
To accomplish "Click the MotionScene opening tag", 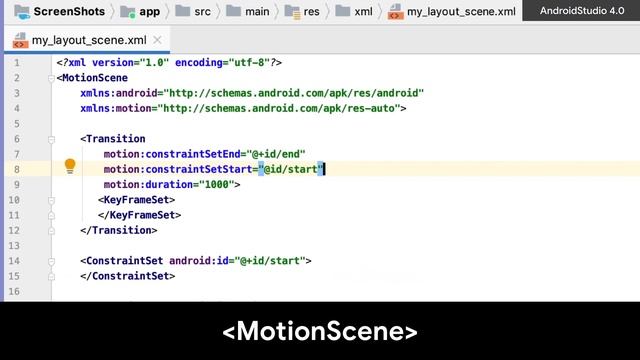I will (92, 78).
